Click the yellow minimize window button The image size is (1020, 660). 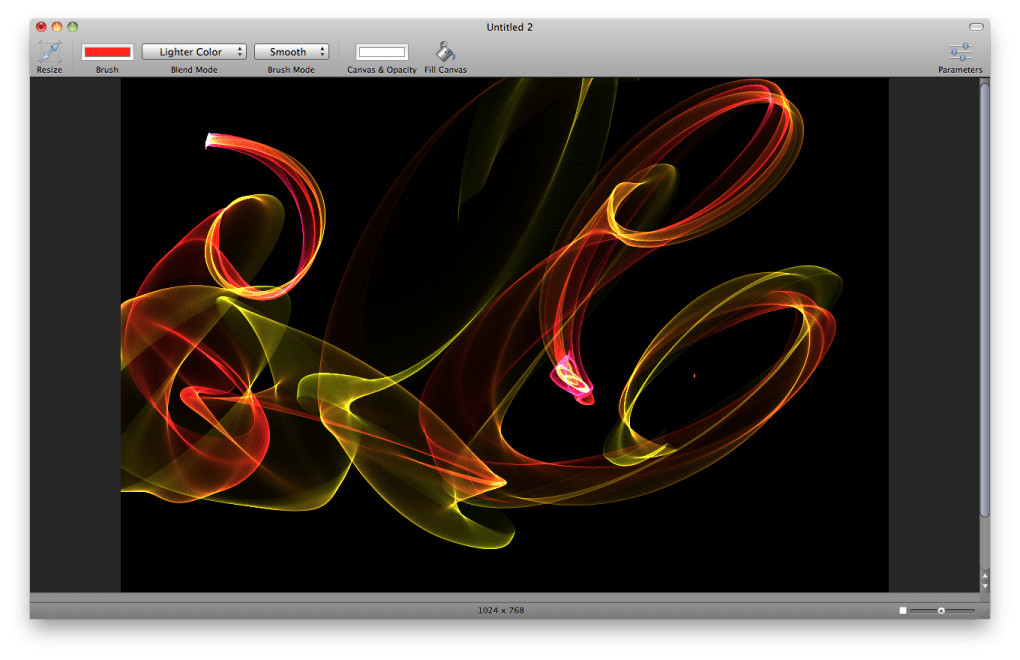pyautogui.click(x=57, y=27)
